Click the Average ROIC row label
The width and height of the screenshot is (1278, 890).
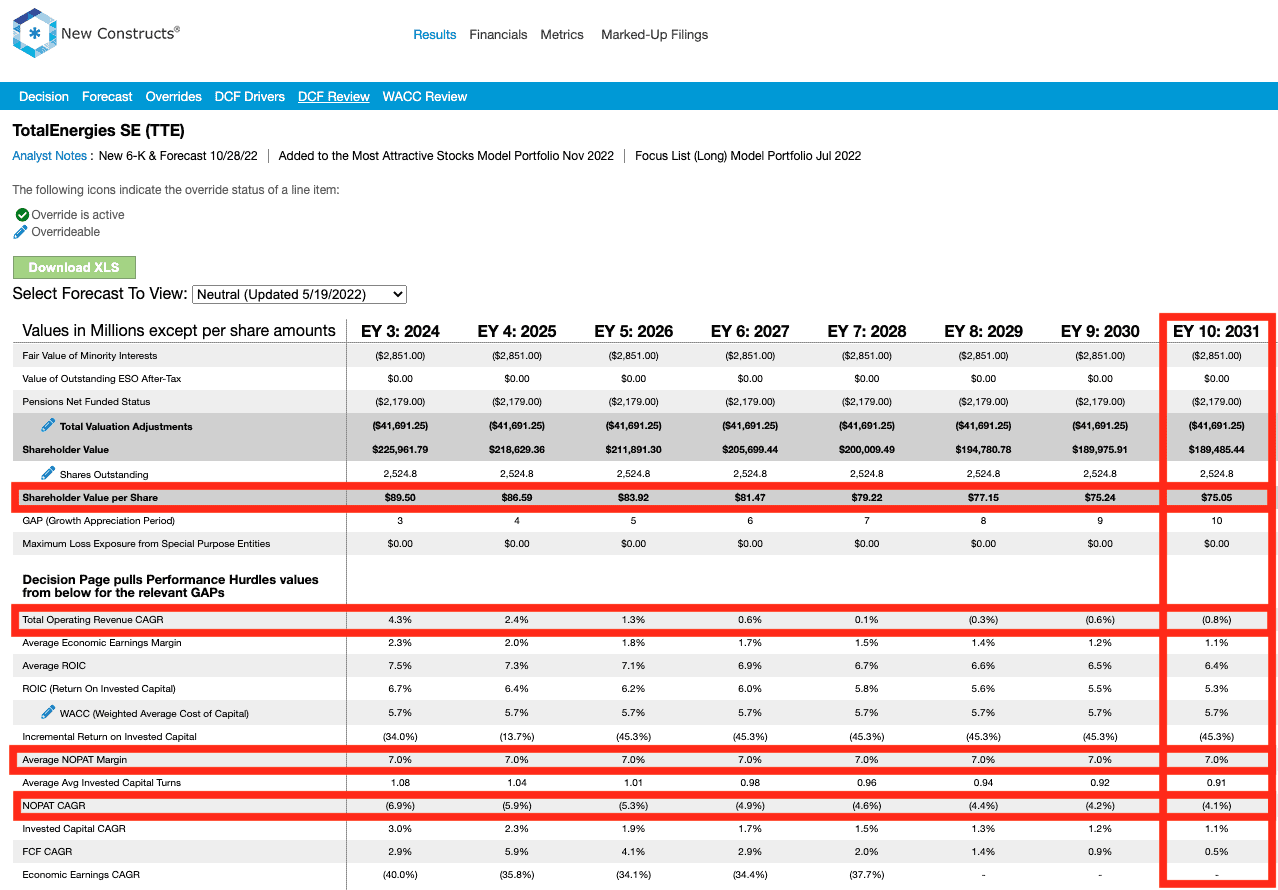point(54,666)
